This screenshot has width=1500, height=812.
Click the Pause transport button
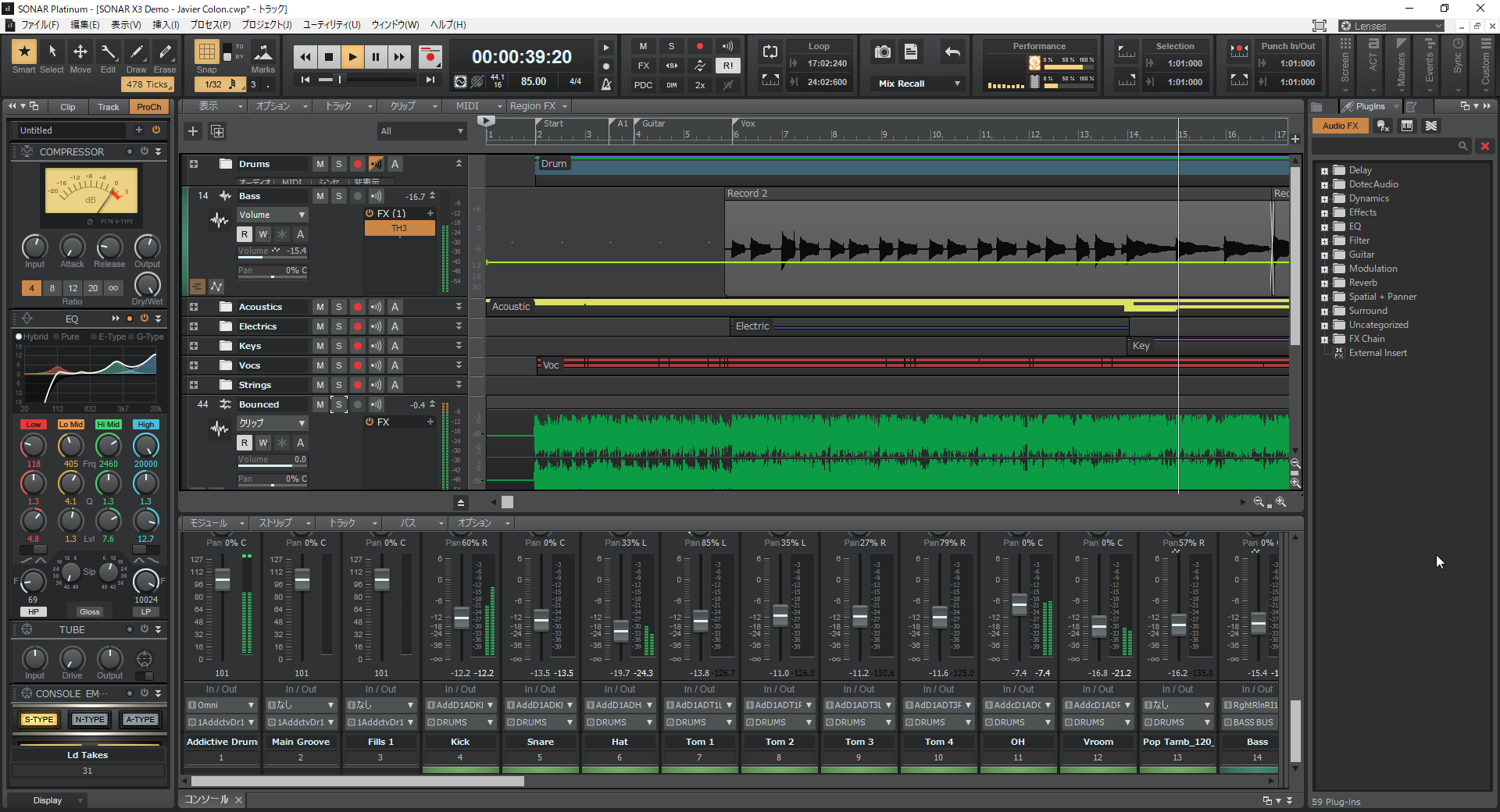coord(376,57)
